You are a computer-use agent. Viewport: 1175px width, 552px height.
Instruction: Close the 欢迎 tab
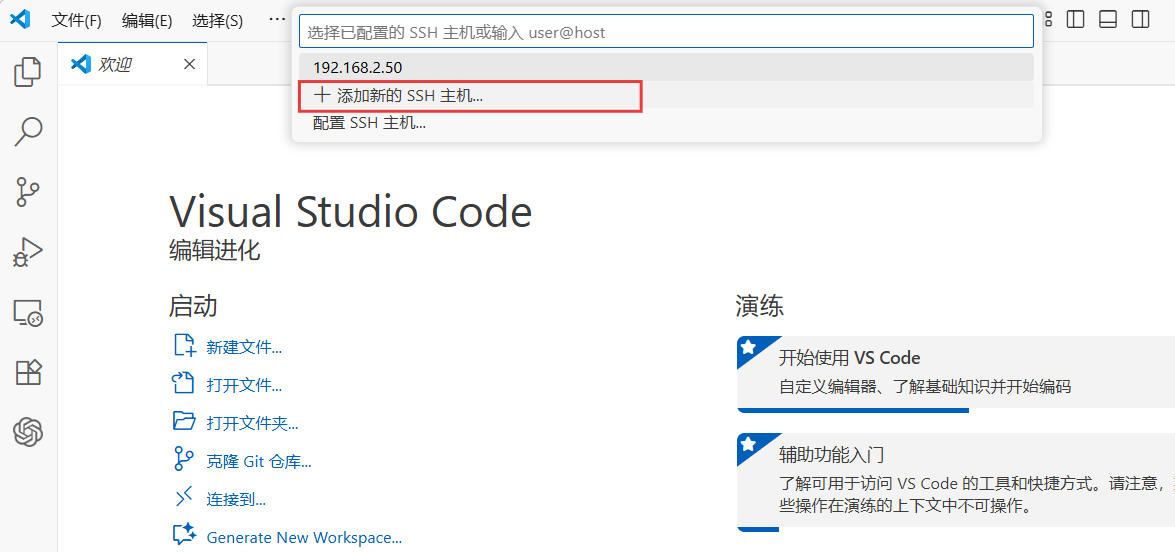(190, 64)
